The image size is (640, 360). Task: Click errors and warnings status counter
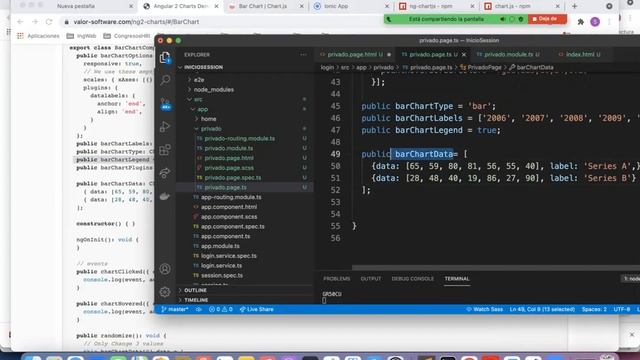(x=220, y=309)
